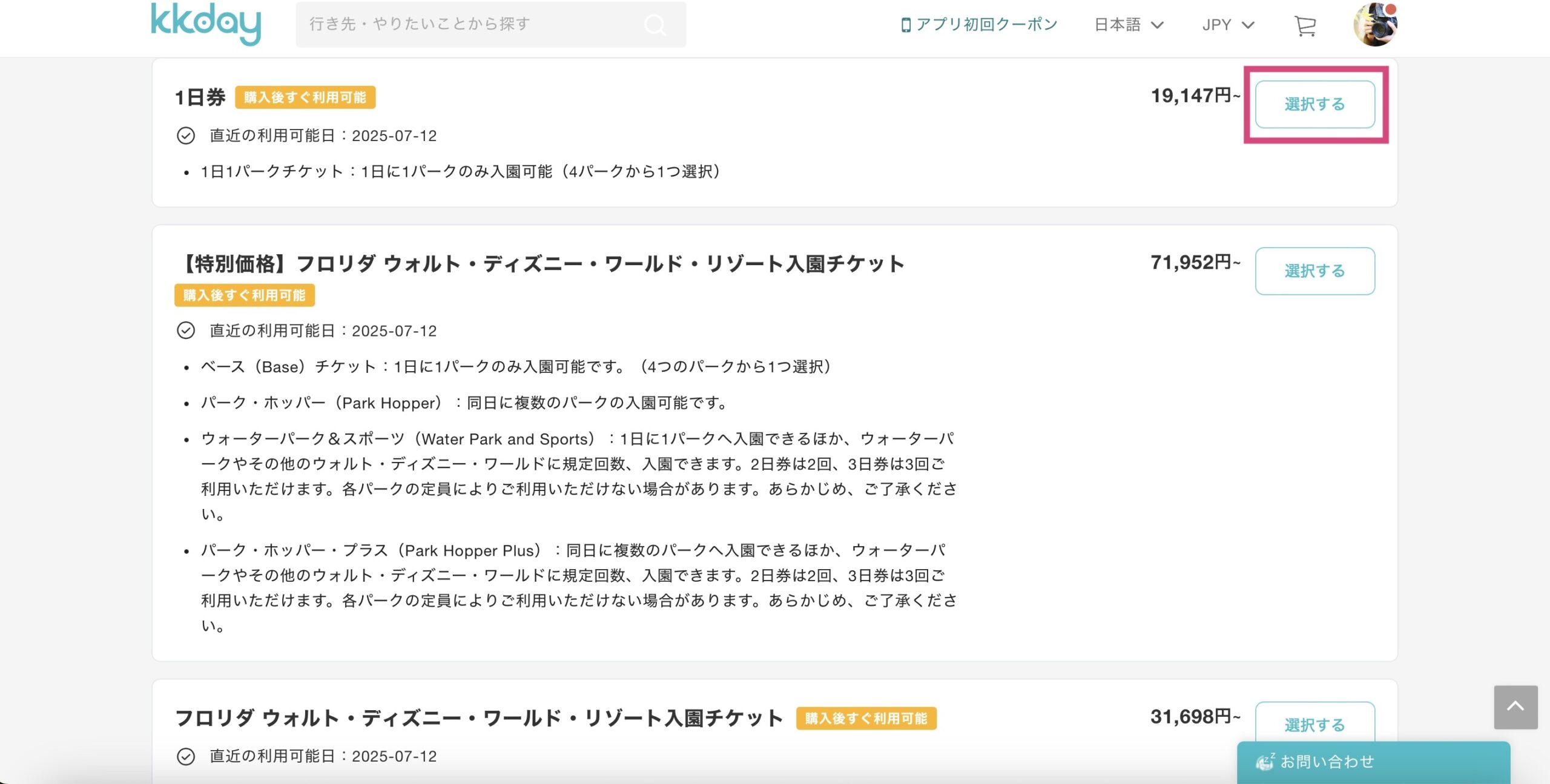Focus the destination search input field

pyautogui.click(x=490, y=24)
